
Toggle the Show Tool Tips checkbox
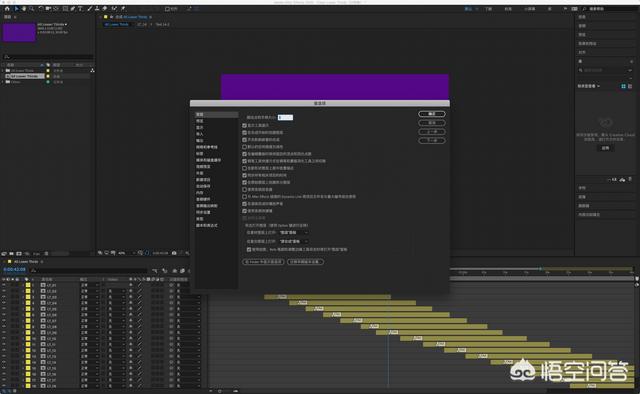pos(244,125)
